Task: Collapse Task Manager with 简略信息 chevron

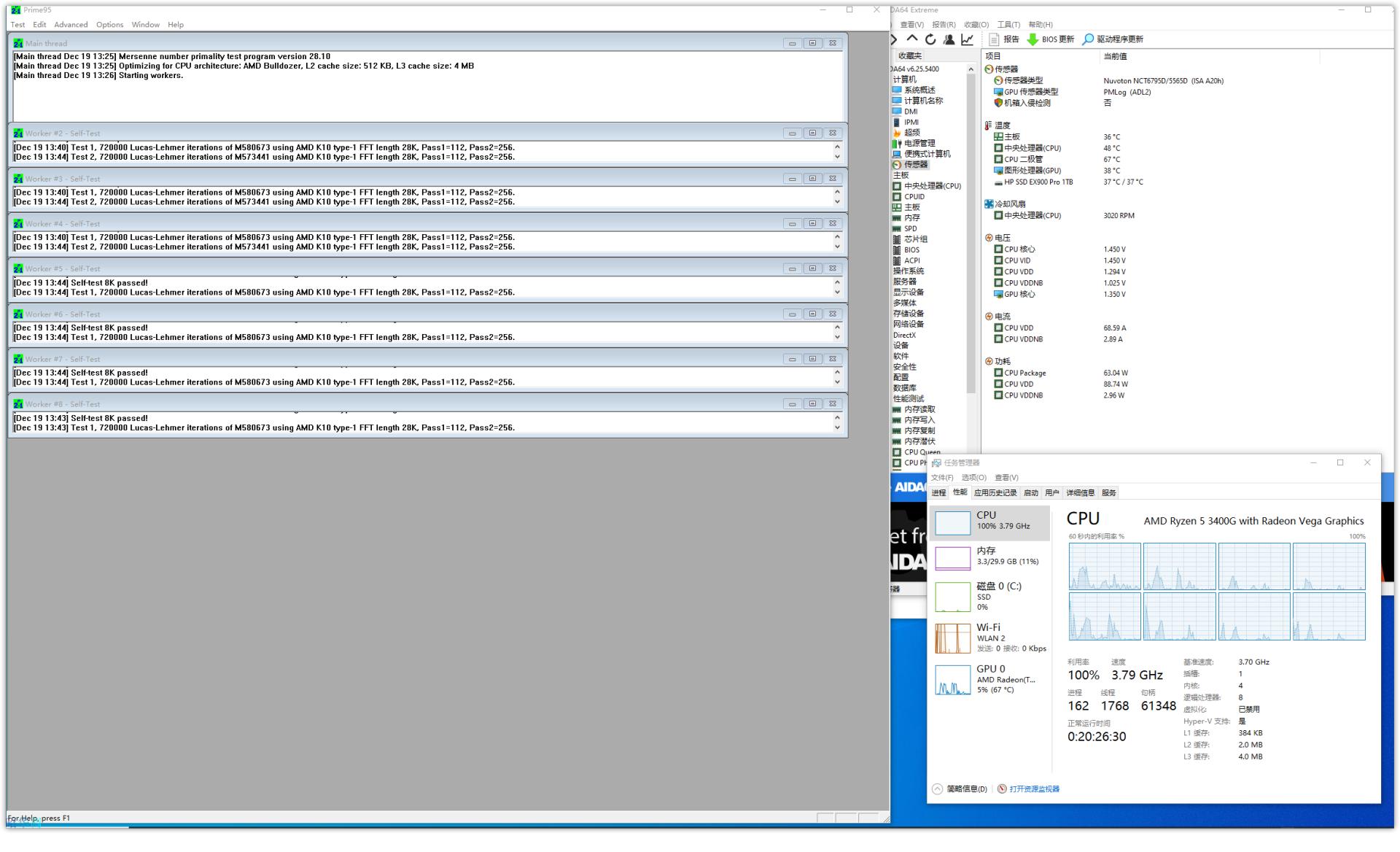Action: (x=937, y=789)
